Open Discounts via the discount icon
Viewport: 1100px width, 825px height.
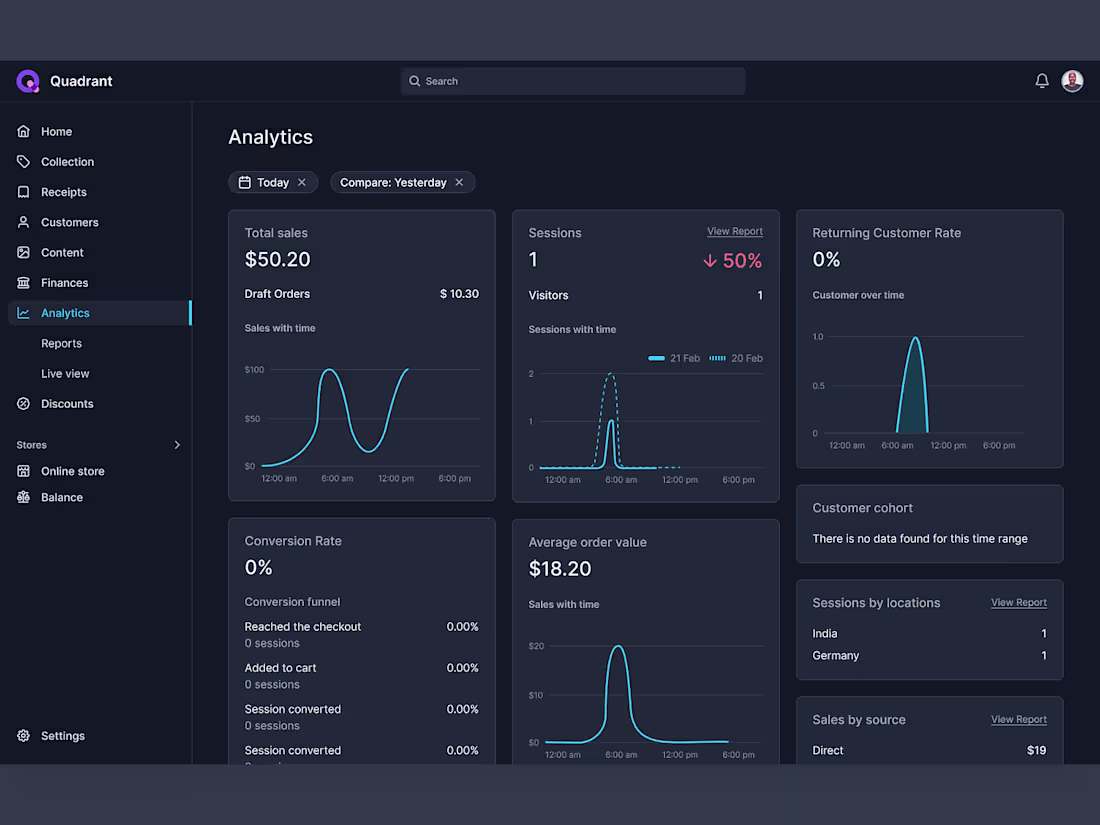pyautogui.click(x=23, y=403)
